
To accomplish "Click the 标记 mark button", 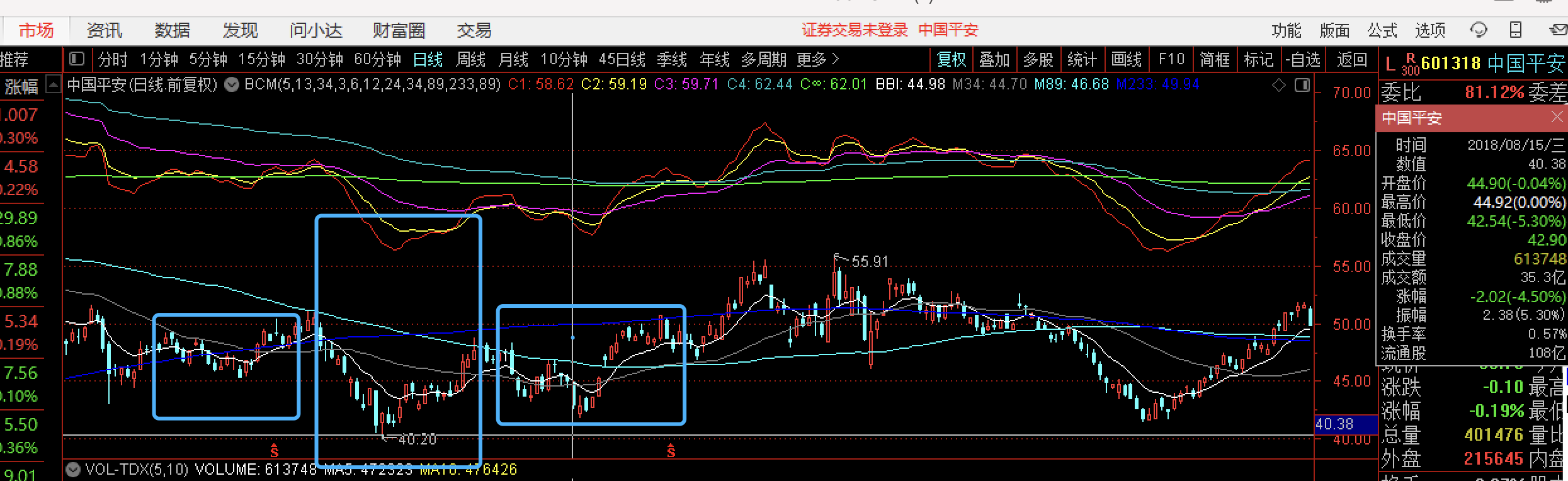I will point(1259,59).
